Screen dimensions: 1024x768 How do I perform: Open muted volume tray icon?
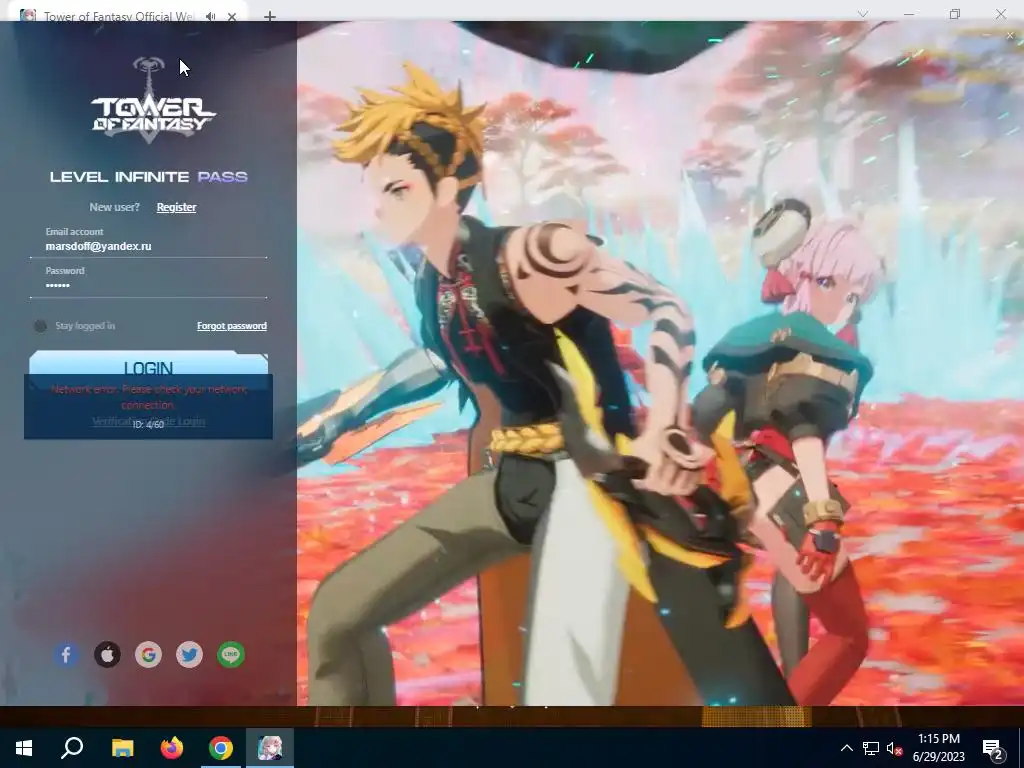point(894,748)
